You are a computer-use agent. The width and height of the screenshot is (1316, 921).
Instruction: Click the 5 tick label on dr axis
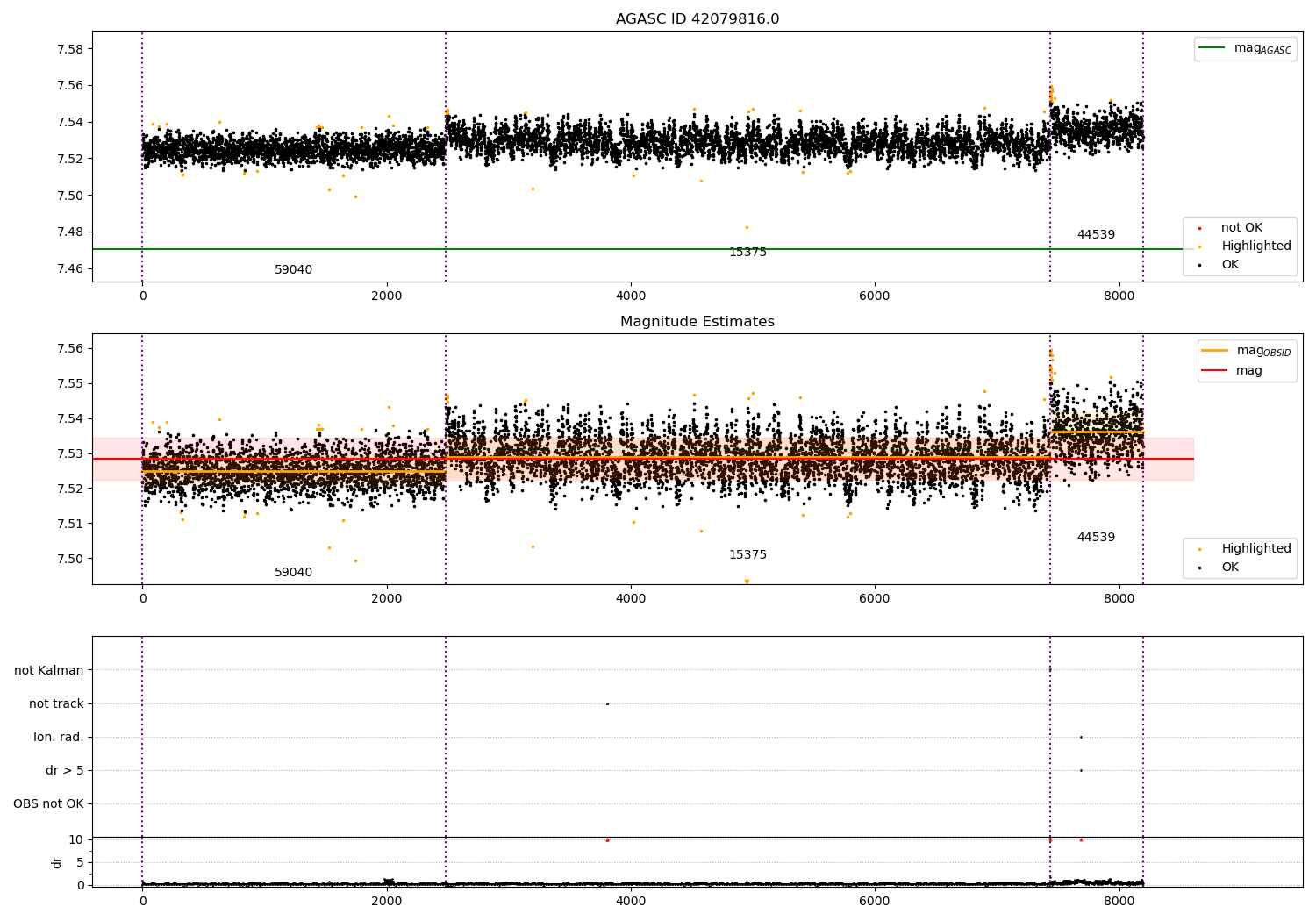click(80, 863)
